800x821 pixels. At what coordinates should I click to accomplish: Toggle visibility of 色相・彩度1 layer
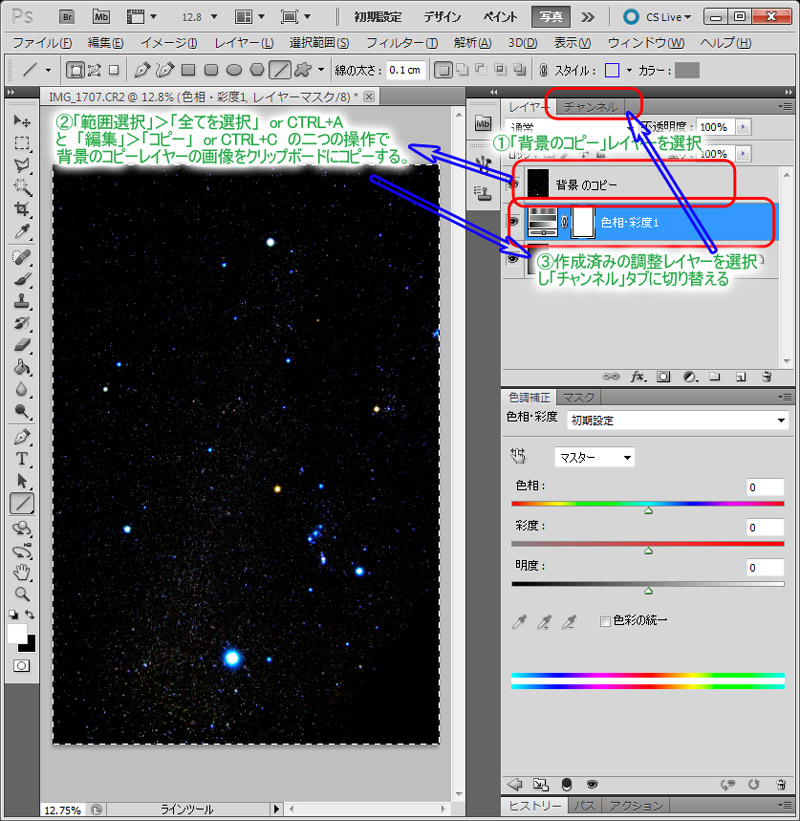tap(513, 221)
